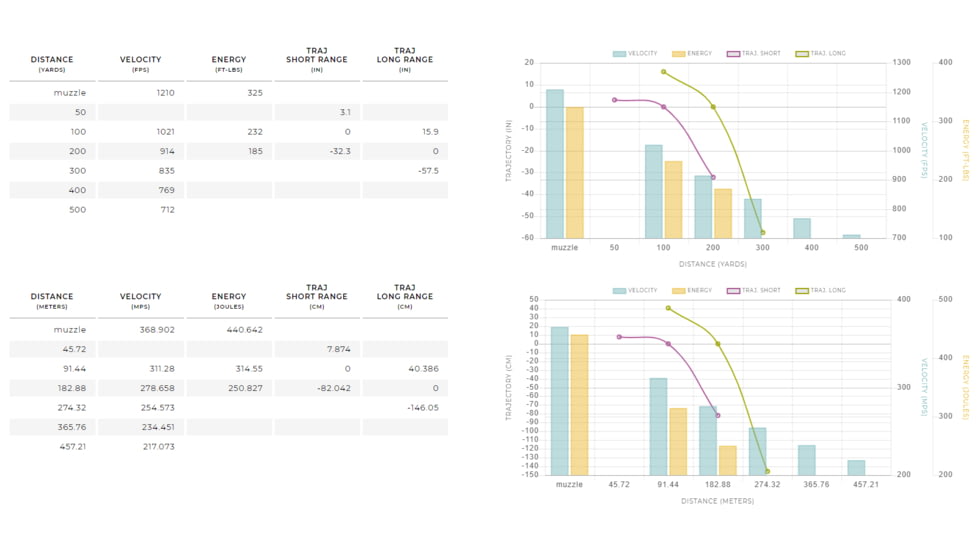The height and width of the screenshot is (550, 978).
Task: Toggle Energy legend in the yards chart
Action: [692, 54]
